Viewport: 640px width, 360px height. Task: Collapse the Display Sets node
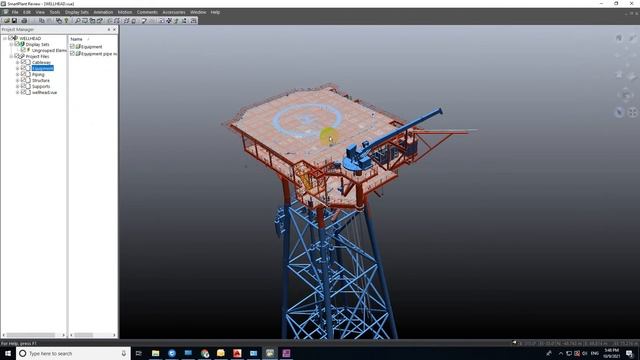click(x=11, y=44)
